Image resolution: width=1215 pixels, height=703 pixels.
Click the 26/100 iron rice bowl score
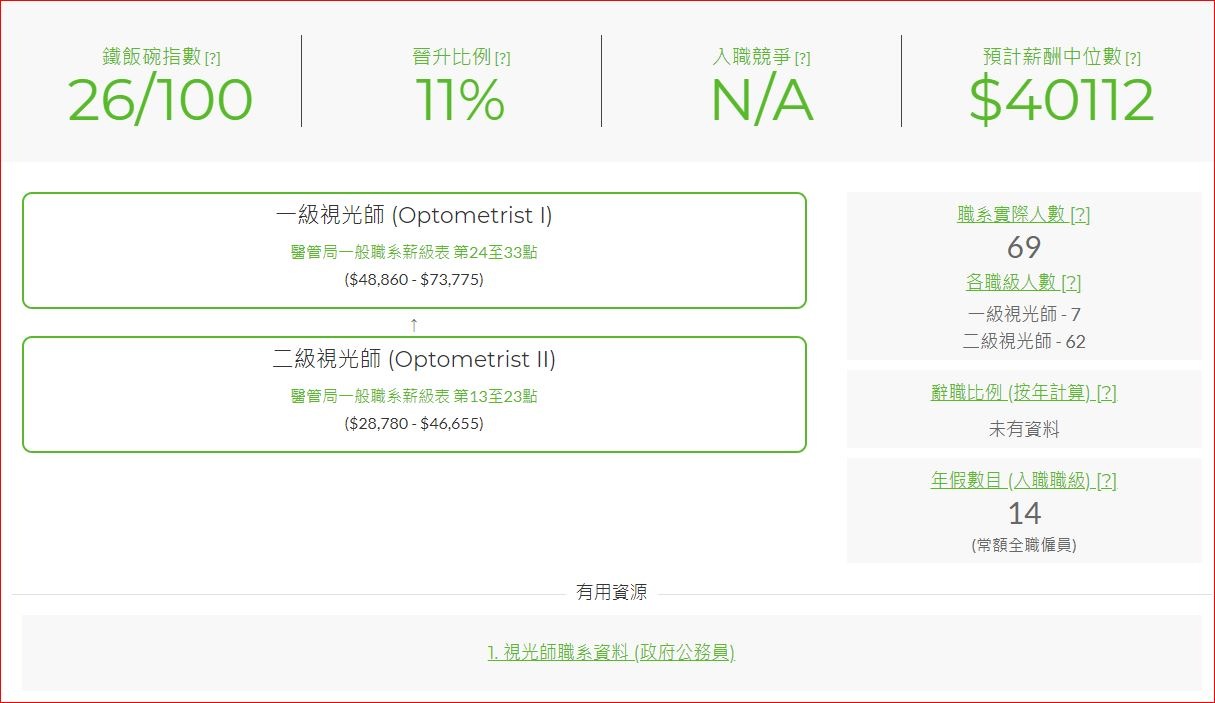[x=160, y=100]
